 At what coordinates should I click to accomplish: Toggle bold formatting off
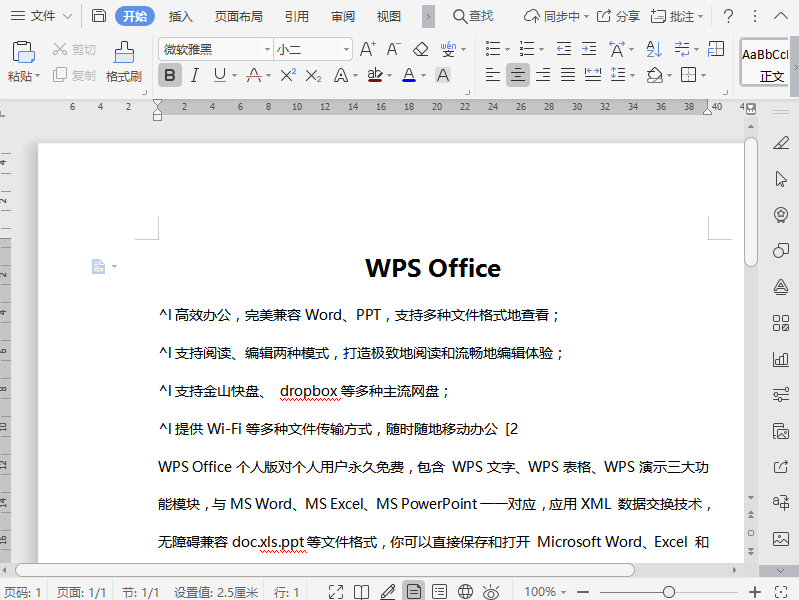coord(169,75)
